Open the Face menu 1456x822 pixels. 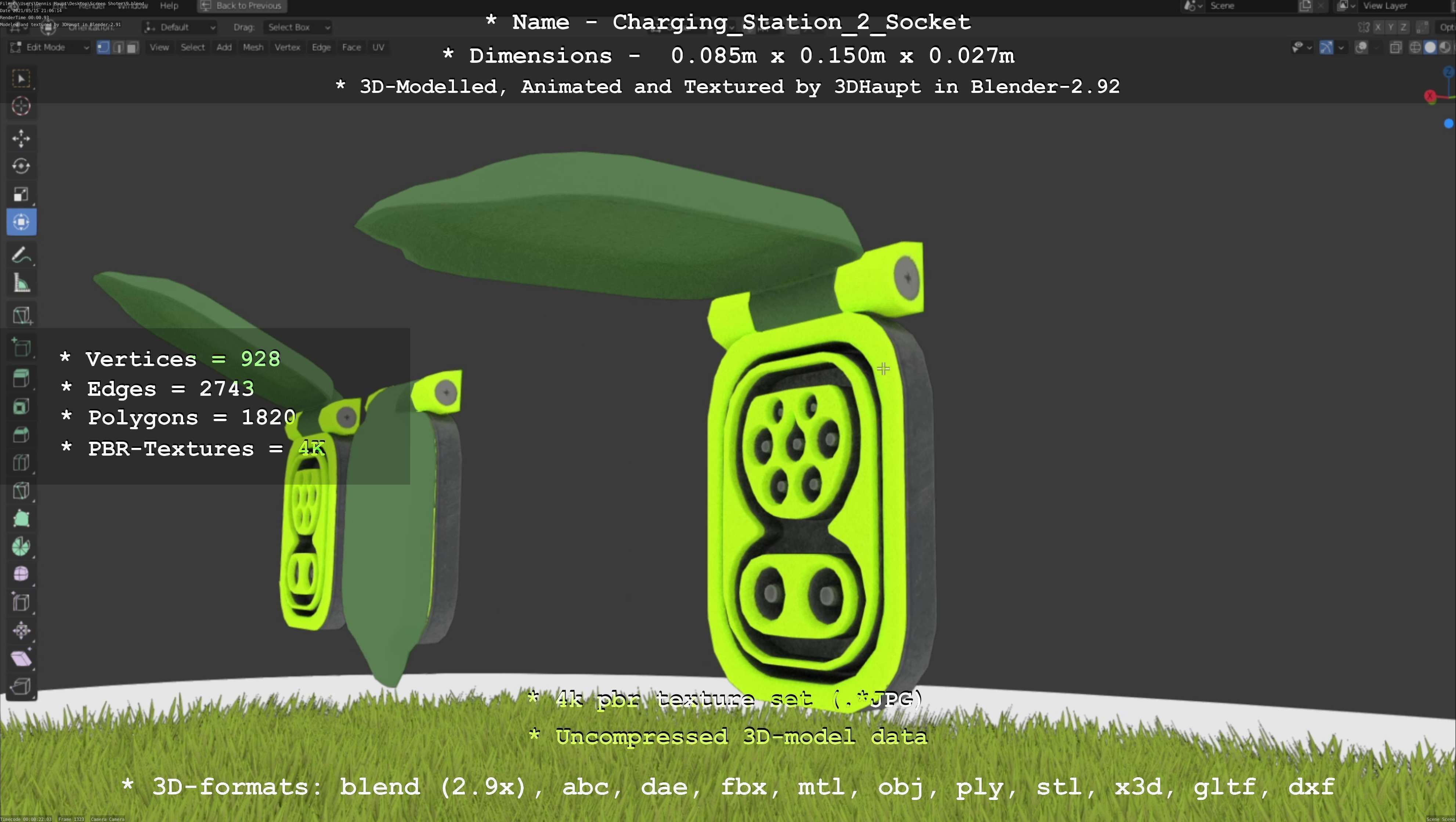tap(351, 47)
